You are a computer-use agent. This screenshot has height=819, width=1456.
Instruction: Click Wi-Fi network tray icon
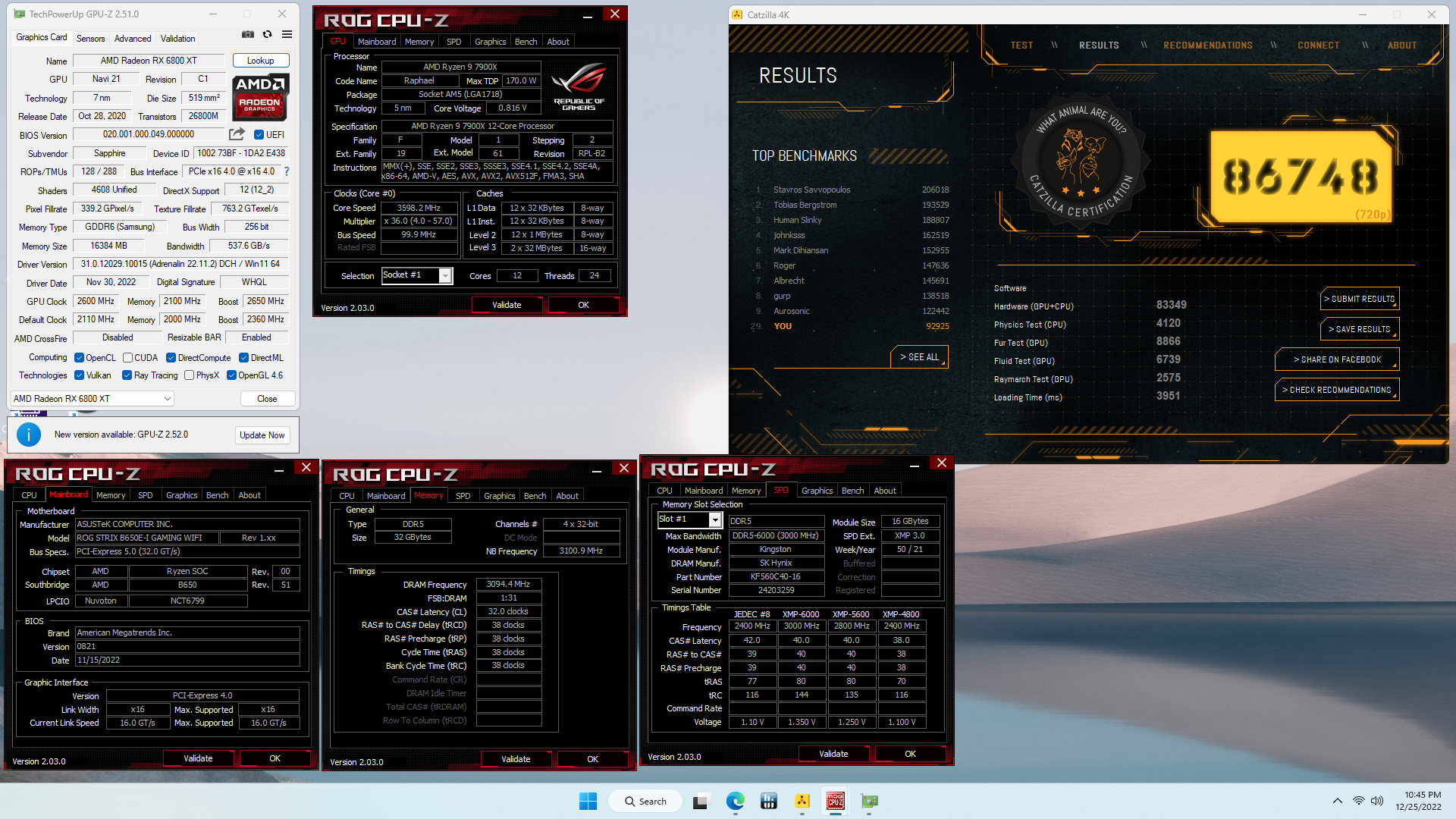[x=1358, y=801]
